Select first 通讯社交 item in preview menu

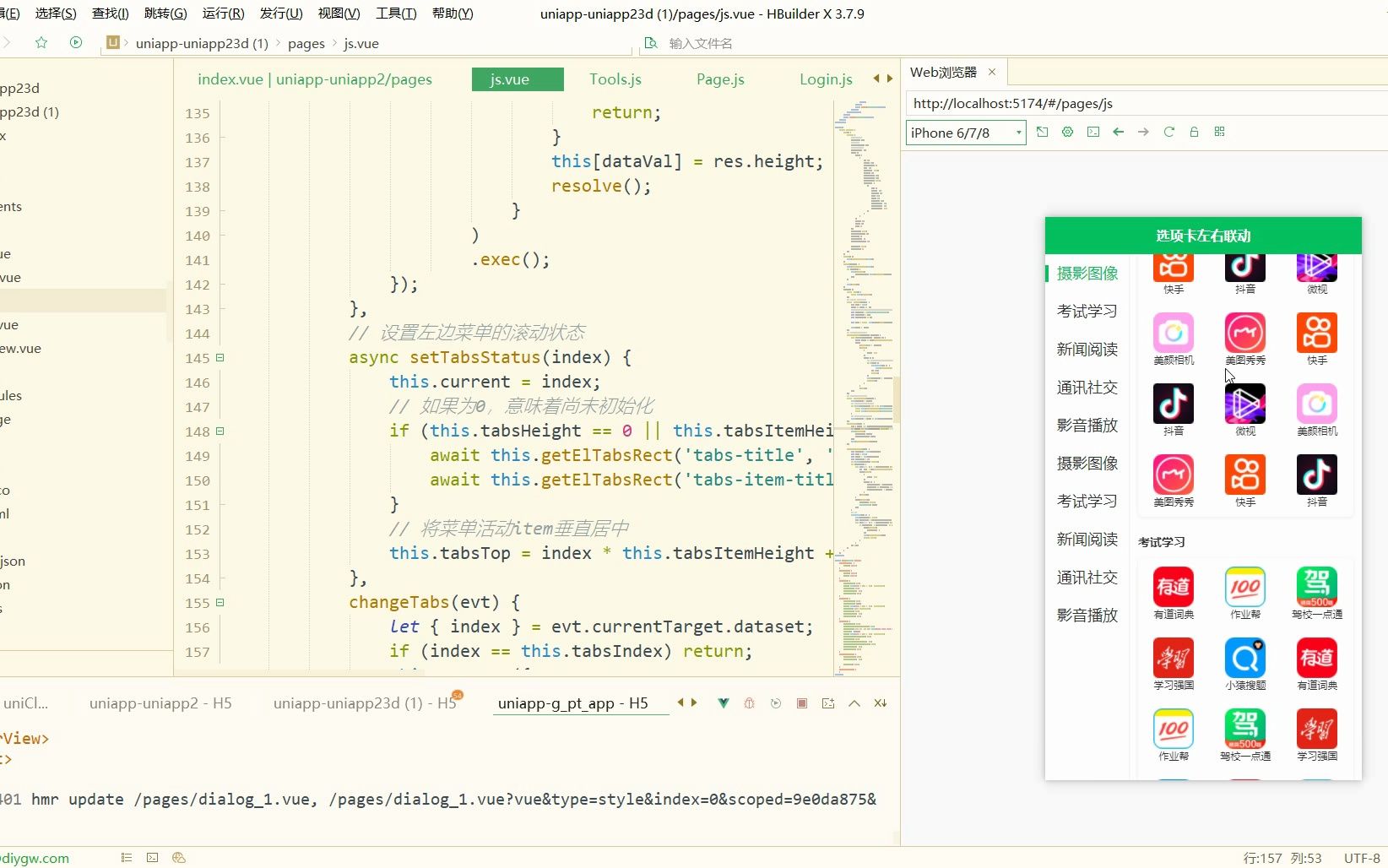[x=1087, y=387]
